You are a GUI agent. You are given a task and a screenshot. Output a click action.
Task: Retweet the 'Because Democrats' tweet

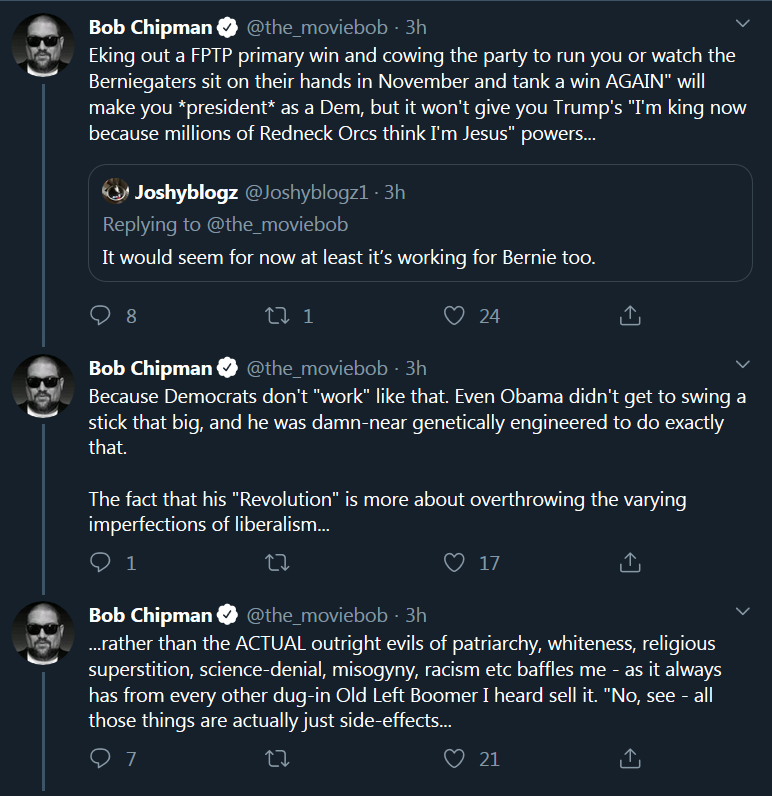point(277,562)
